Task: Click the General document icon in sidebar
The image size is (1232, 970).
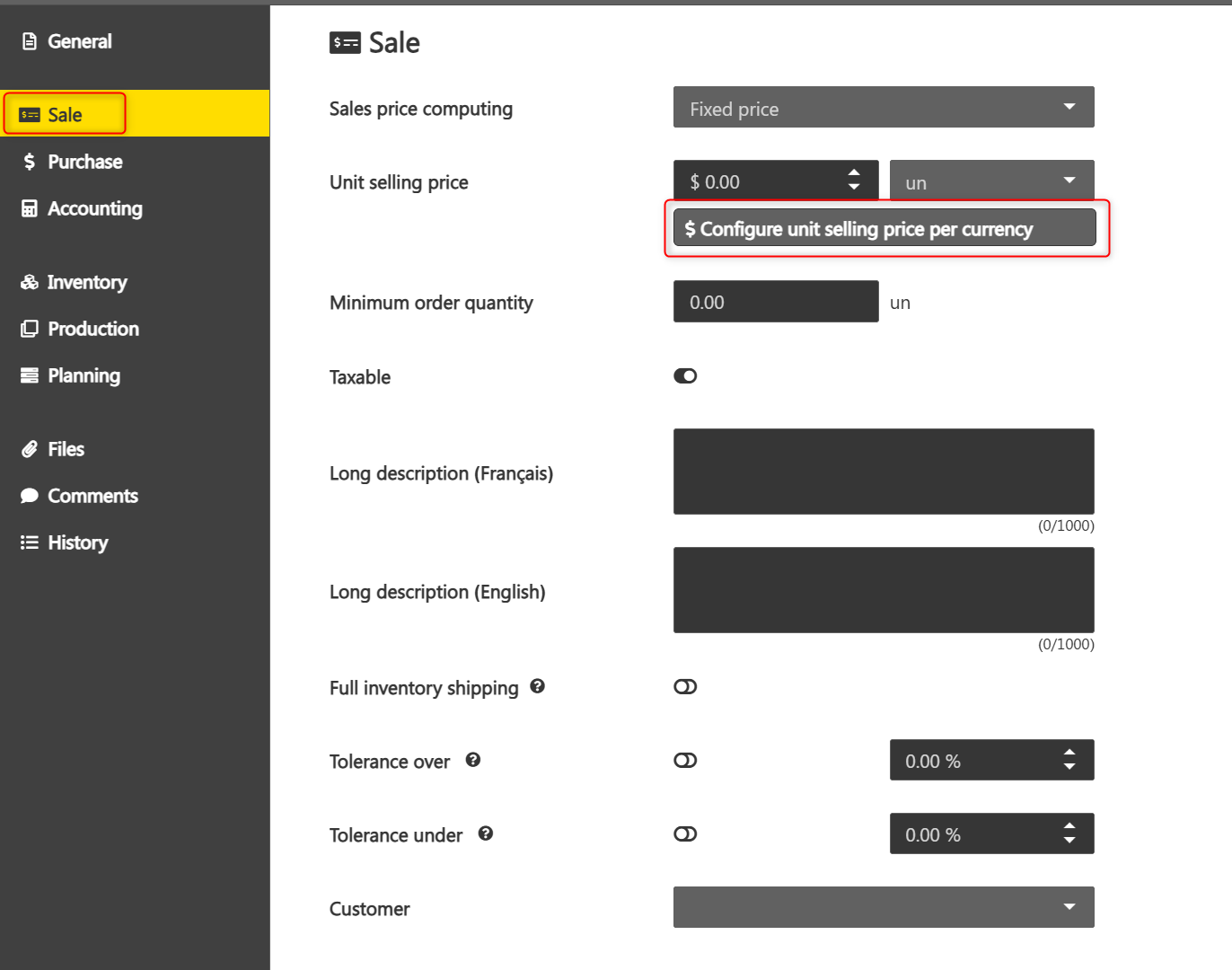Action: pos(30,41)
